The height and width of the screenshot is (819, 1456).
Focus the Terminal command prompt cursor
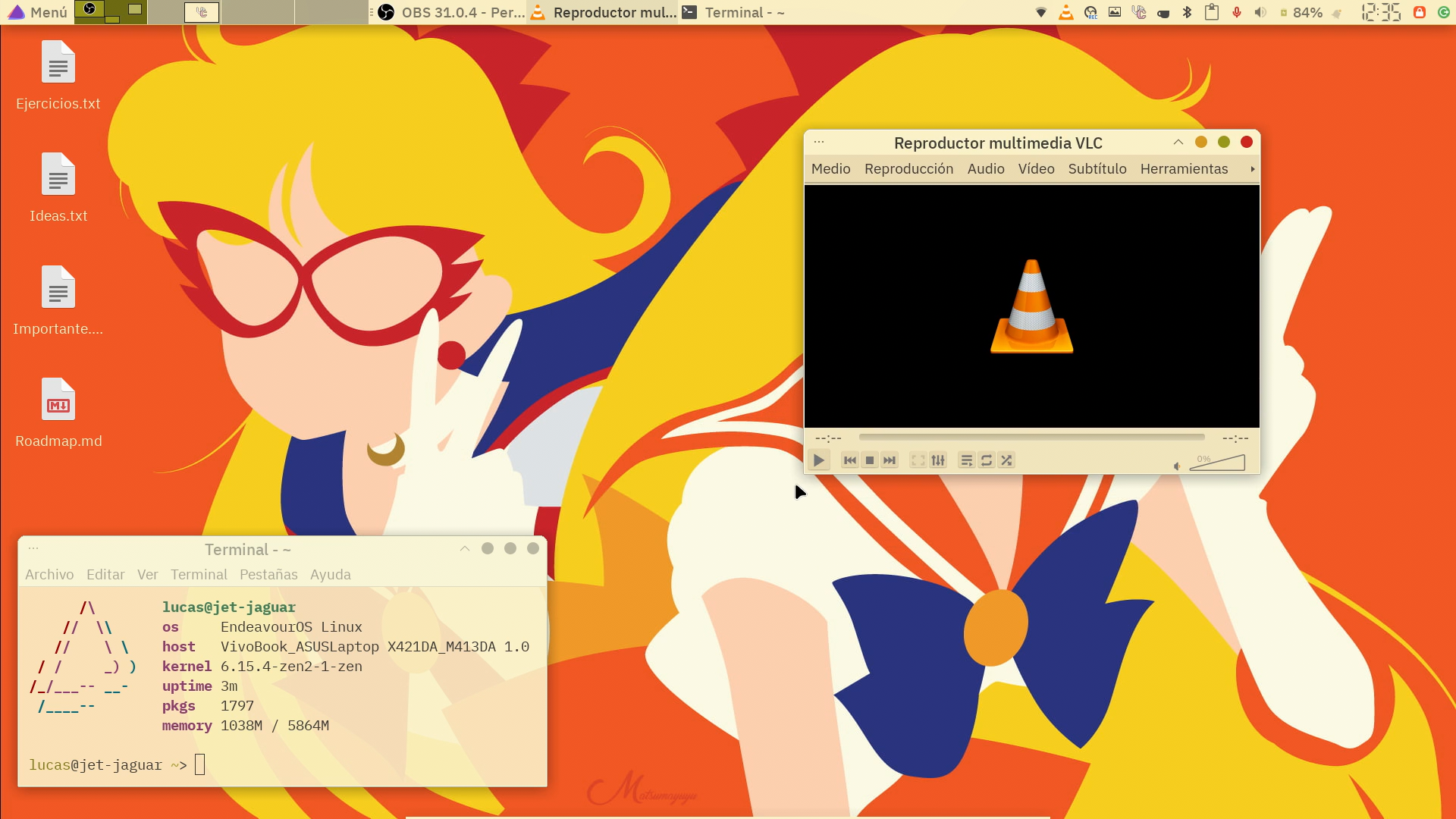coord(199,764)
